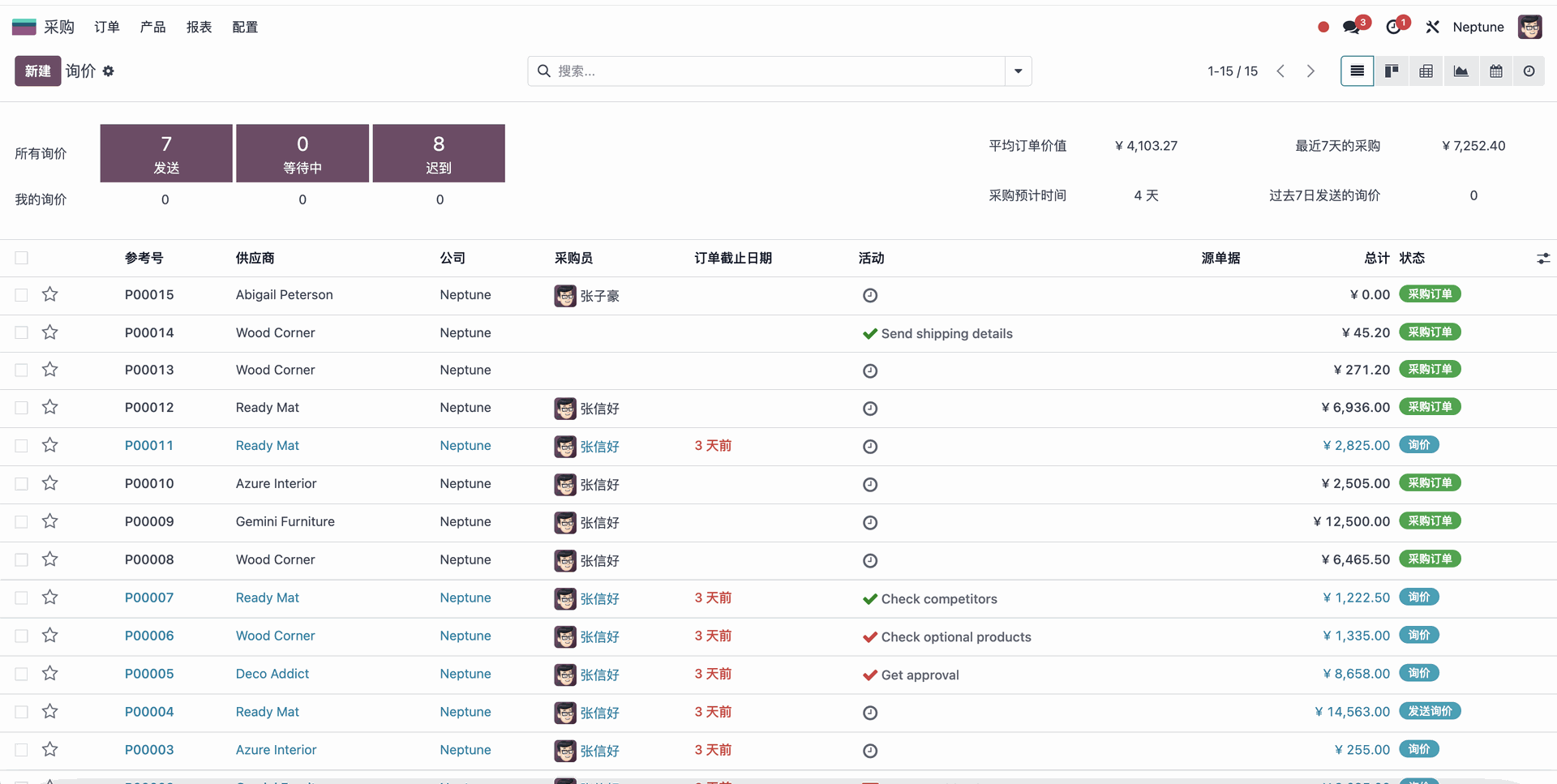
Task: Open the 产品 menu
Action: [x=152, y=27]
